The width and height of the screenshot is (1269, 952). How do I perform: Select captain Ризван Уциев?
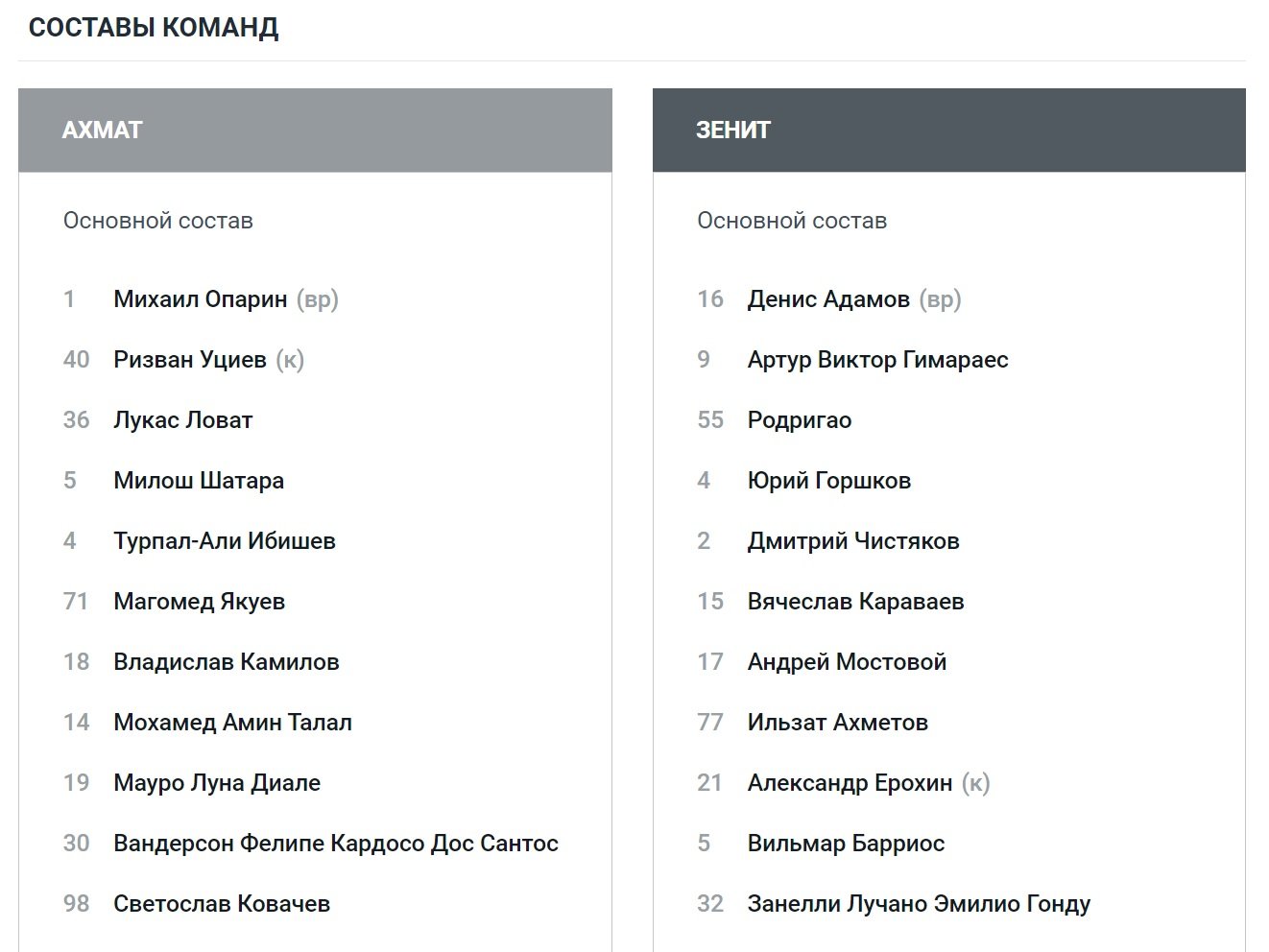tap(189, 360)
